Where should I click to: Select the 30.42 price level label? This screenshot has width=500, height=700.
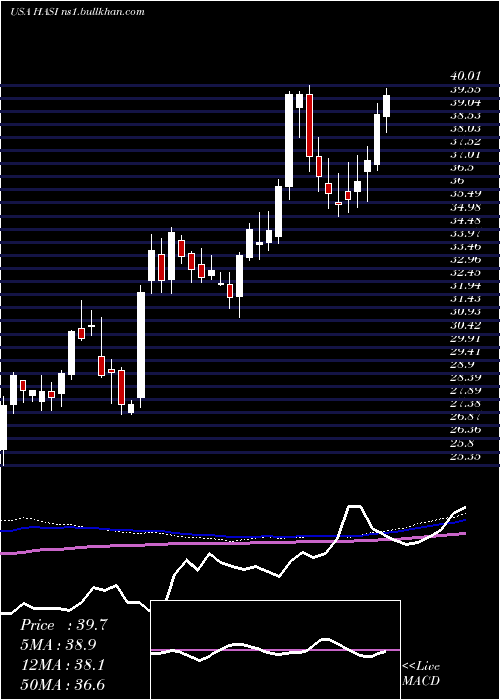(466, 325)
